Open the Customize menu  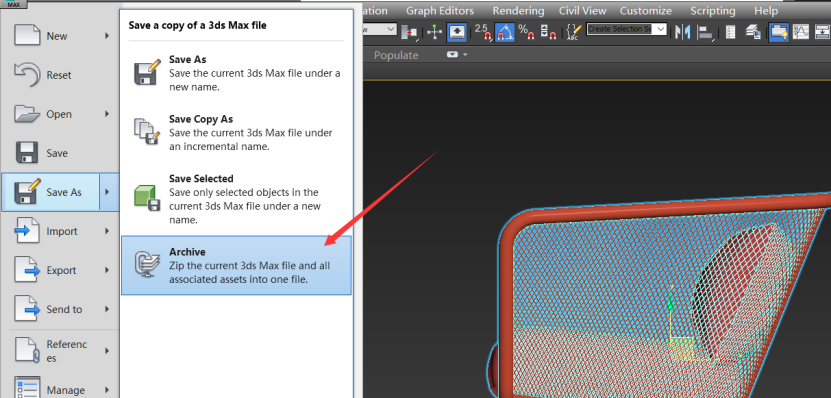tap(646, 11)
